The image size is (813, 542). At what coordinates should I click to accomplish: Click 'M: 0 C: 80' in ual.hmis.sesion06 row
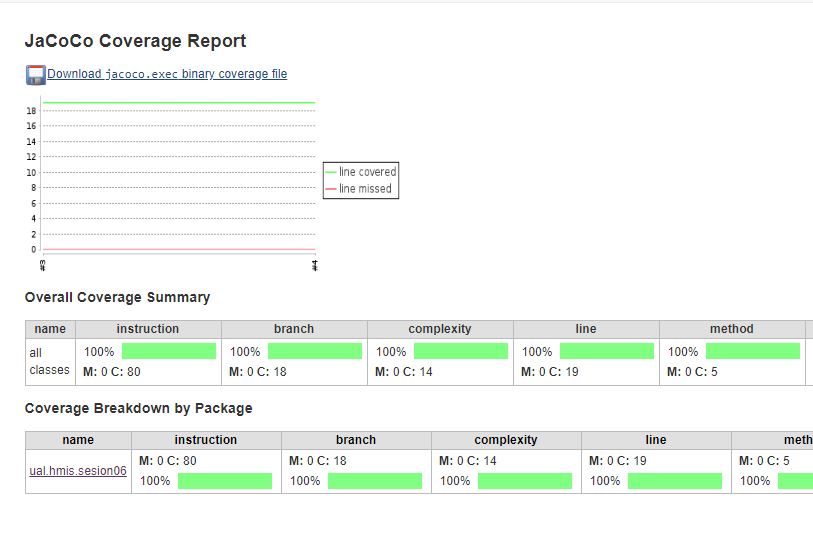(167, 461)
